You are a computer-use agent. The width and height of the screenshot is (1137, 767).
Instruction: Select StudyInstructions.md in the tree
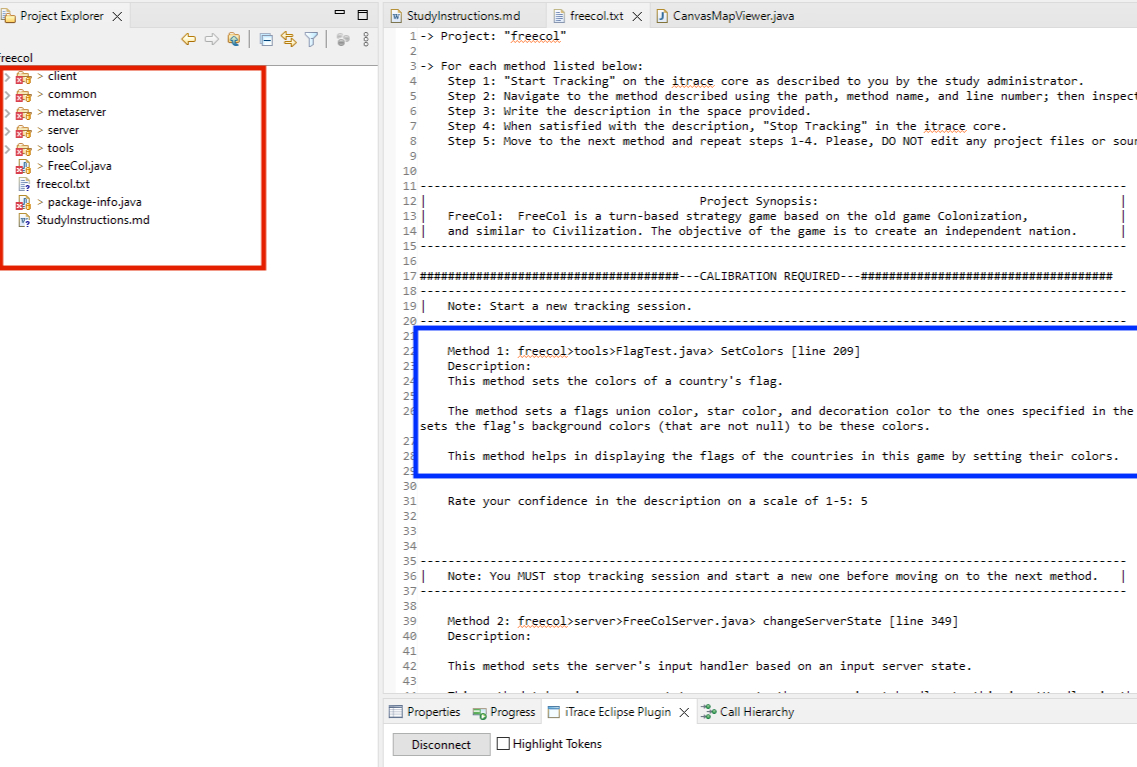coord(93,220)
